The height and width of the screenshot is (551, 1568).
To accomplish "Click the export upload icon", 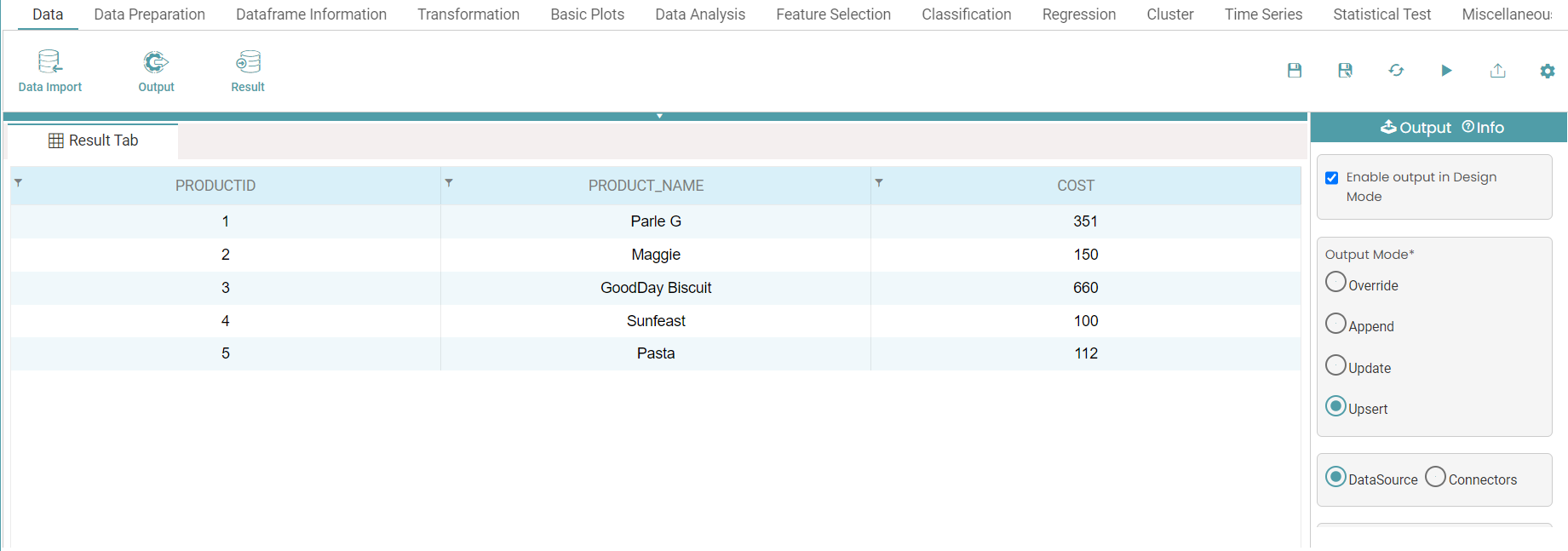I will click(1497, 71).
